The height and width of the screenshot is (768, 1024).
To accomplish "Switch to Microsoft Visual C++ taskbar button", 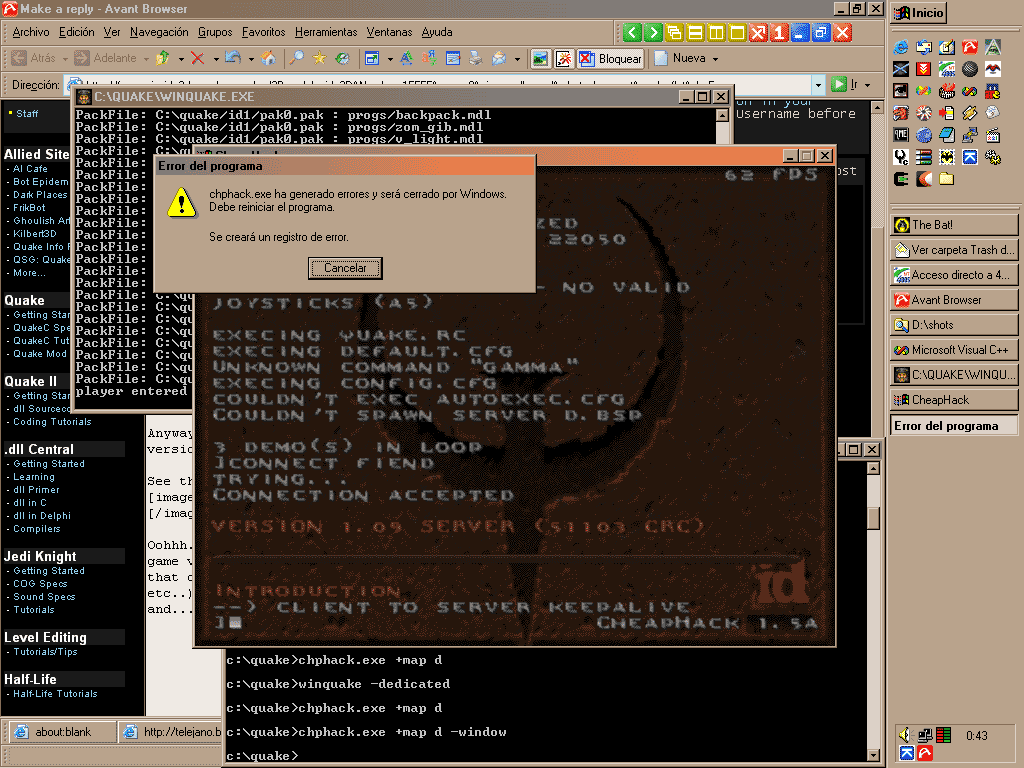I will (x=953, y=350).
